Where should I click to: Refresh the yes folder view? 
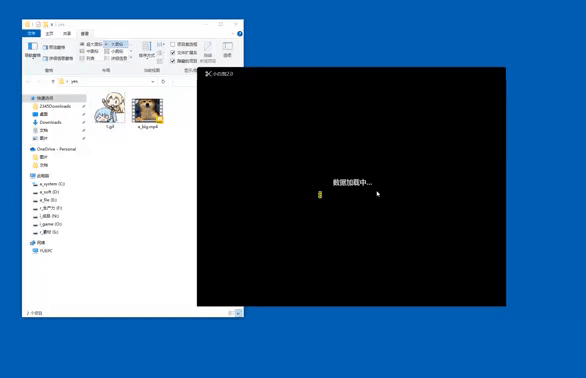pos(163,82)
